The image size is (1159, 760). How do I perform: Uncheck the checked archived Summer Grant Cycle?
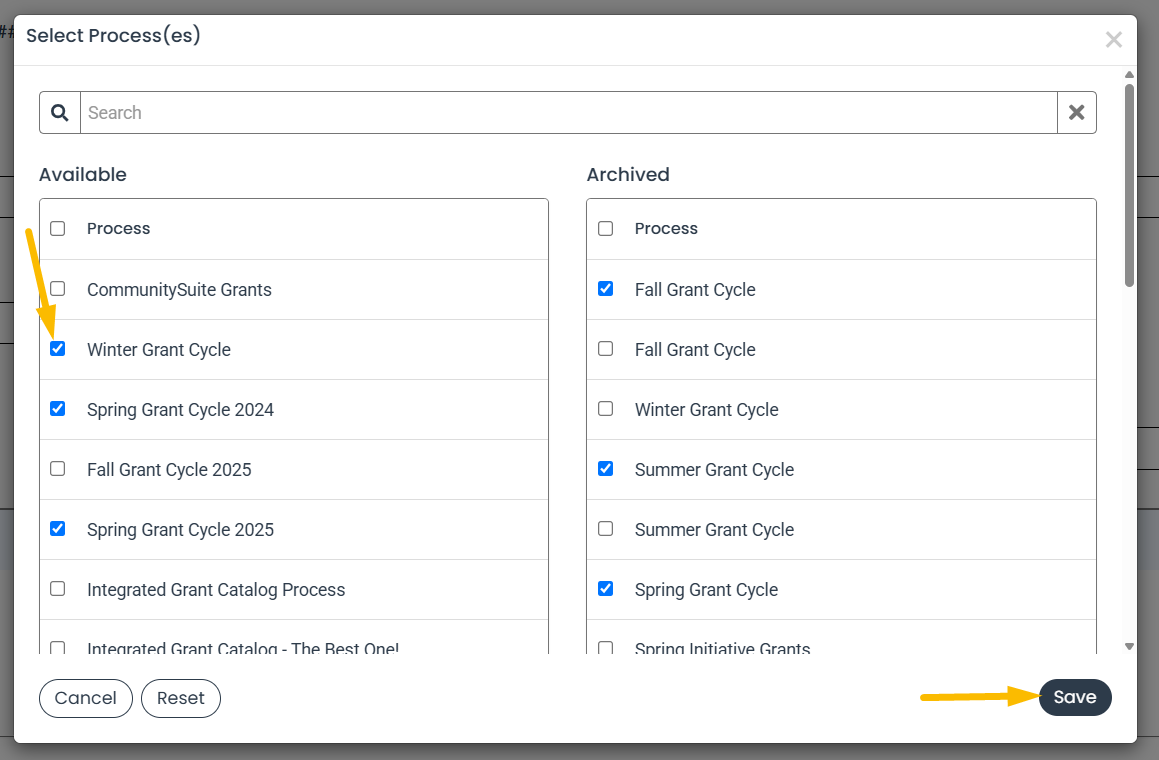coord(605,469)
